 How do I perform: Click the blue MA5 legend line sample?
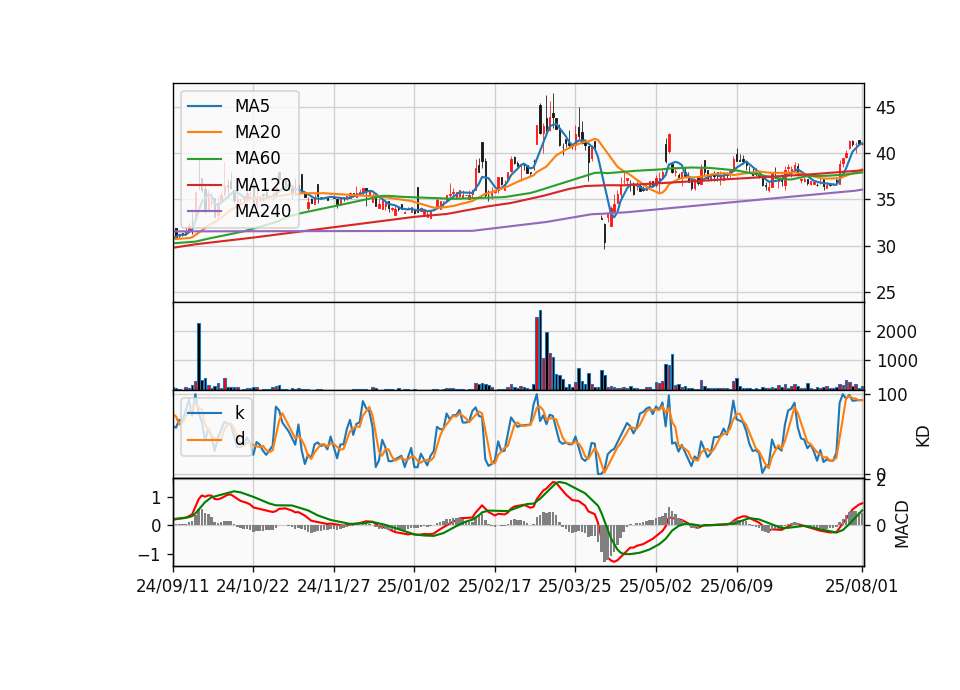204,107
